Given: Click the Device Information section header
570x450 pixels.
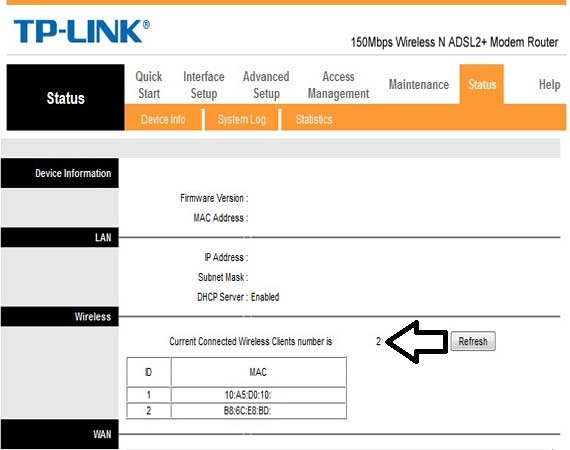Looking at the screenshot, I should (60, 173).
